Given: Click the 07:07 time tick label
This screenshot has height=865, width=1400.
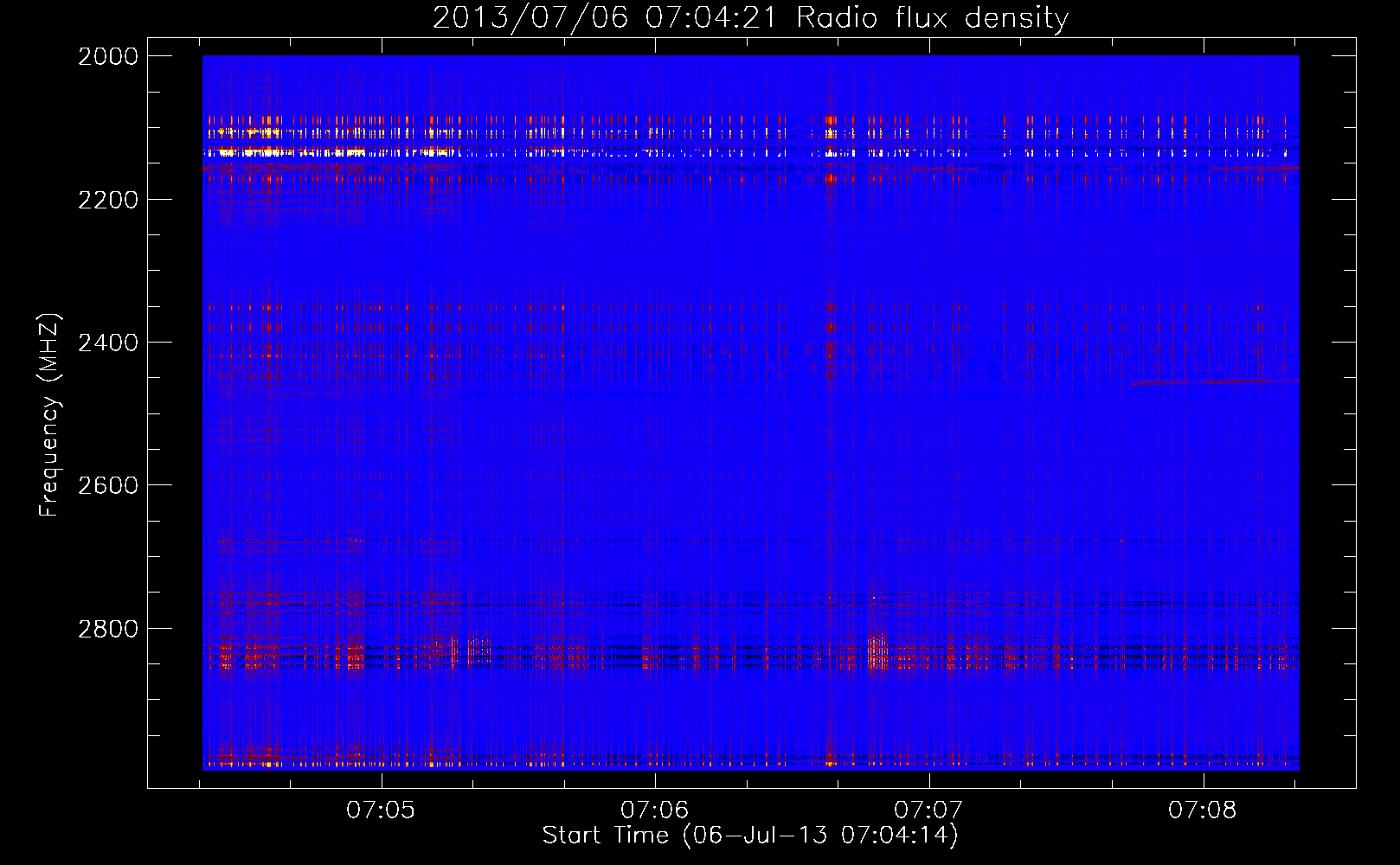Looking at the screenshot, I should click(x=928, y=810).
